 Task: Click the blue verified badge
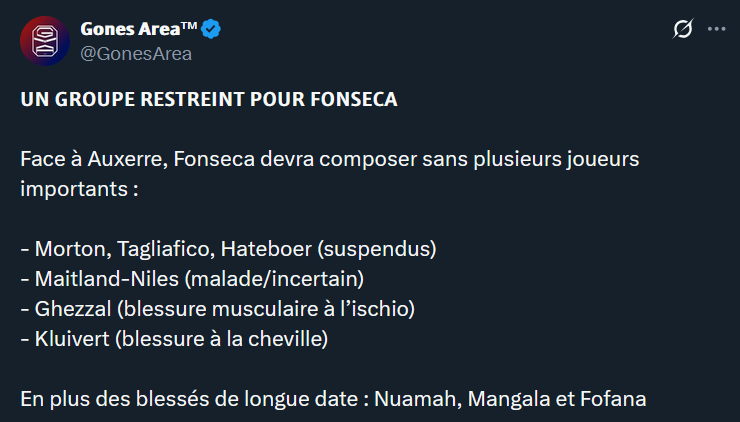pyautogui.click(x=212, y=30)
